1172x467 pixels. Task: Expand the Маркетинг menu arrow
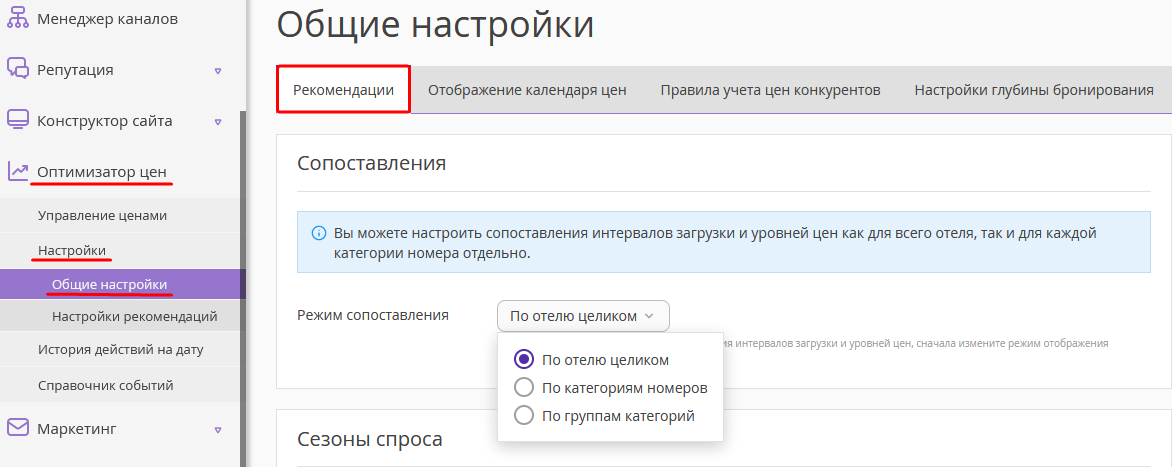click(218, 430)
